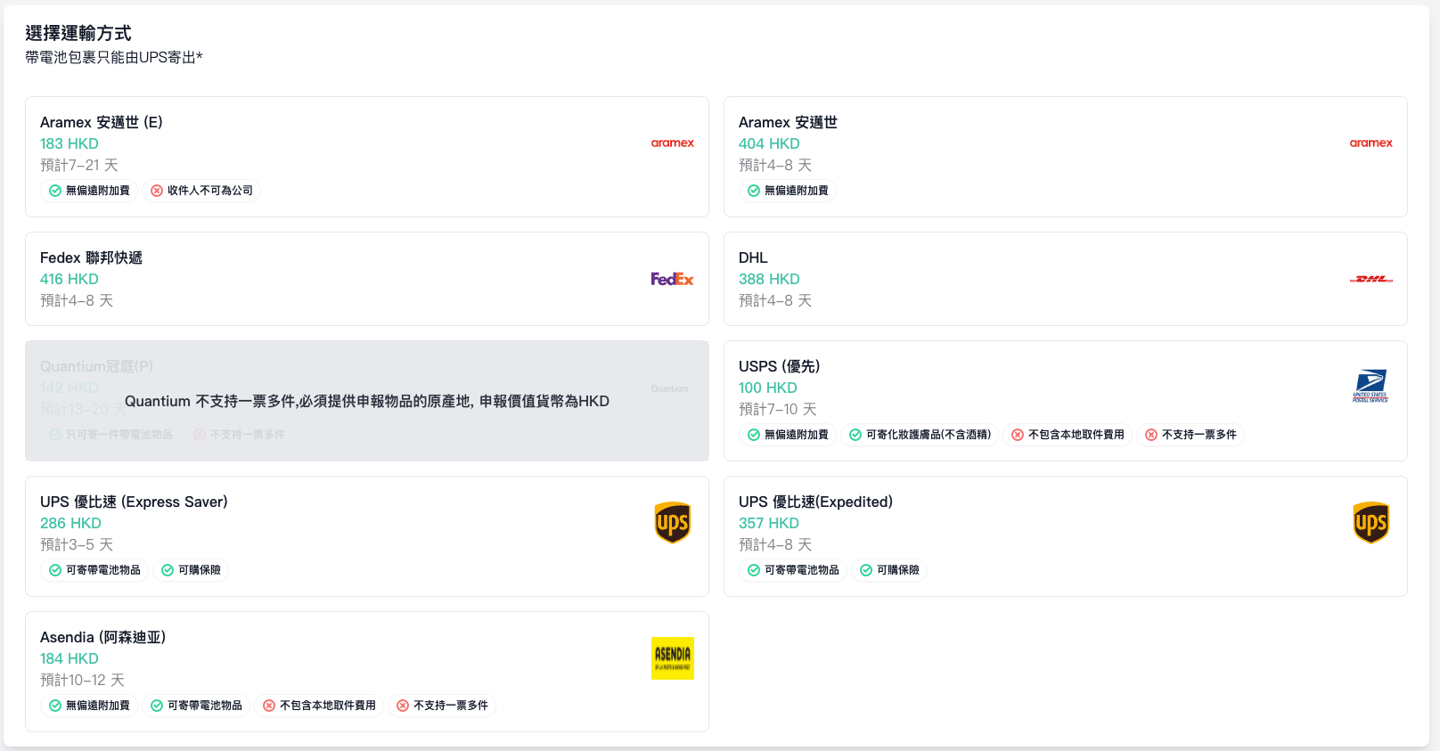The width and height of the screenshot is (1440, 751).
Task: Click the UPS shield logo on the Express Saver card
Action: click(x=672, y=523)
